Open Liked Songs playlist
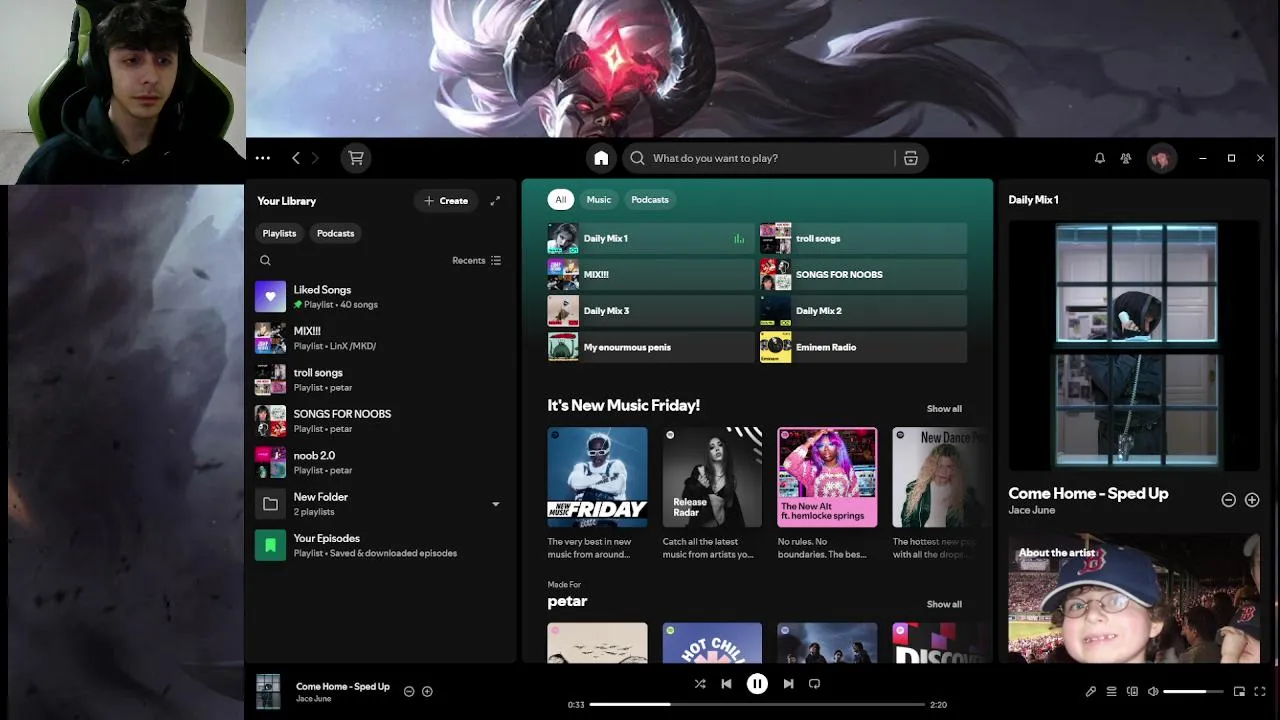1280x720 pixels. click(x=380, y=296)
